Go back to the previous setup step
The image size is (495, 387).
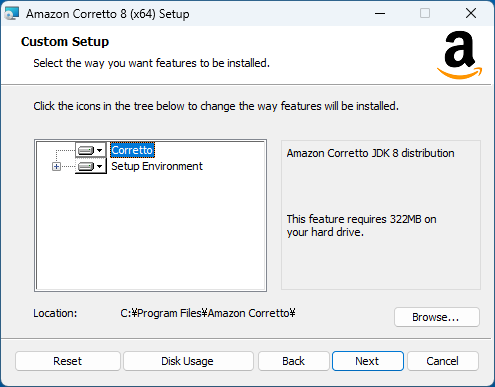(x=293, y=361)
